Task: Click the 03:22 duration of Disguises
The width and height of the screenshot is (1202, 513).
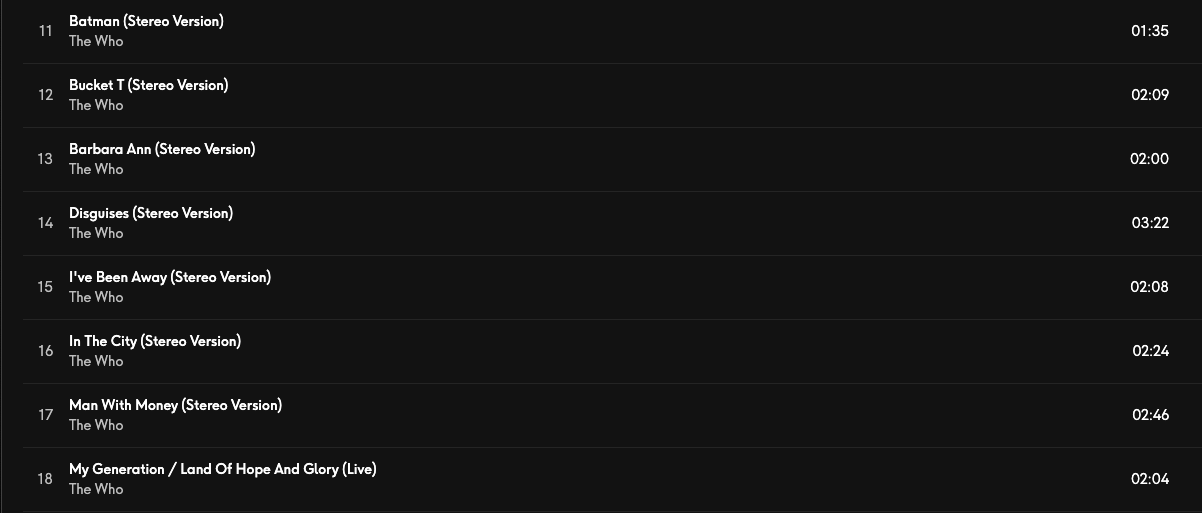Action: 1150,223
